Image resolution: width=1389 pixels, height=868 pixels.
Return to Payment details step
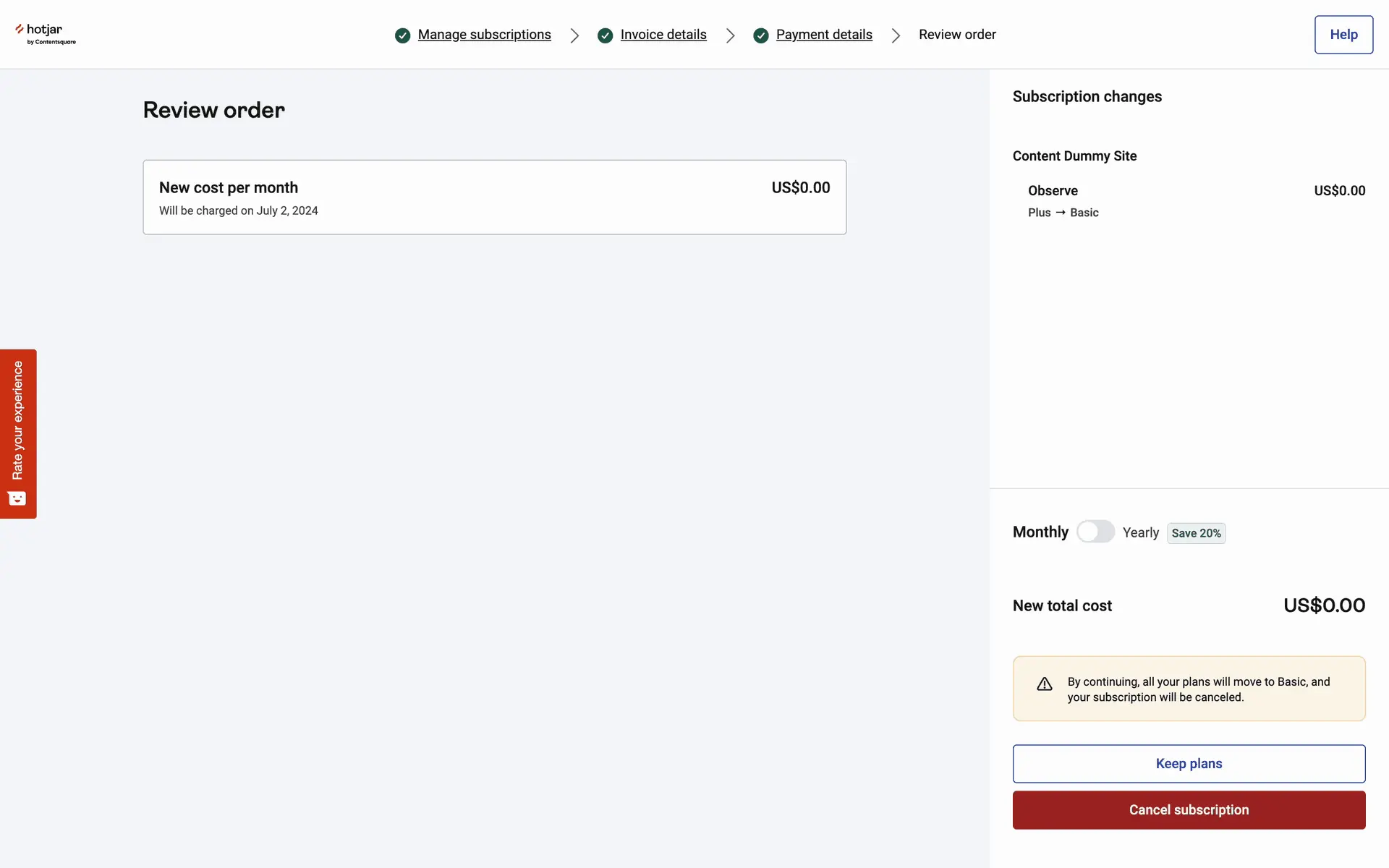tap(824, 35)
